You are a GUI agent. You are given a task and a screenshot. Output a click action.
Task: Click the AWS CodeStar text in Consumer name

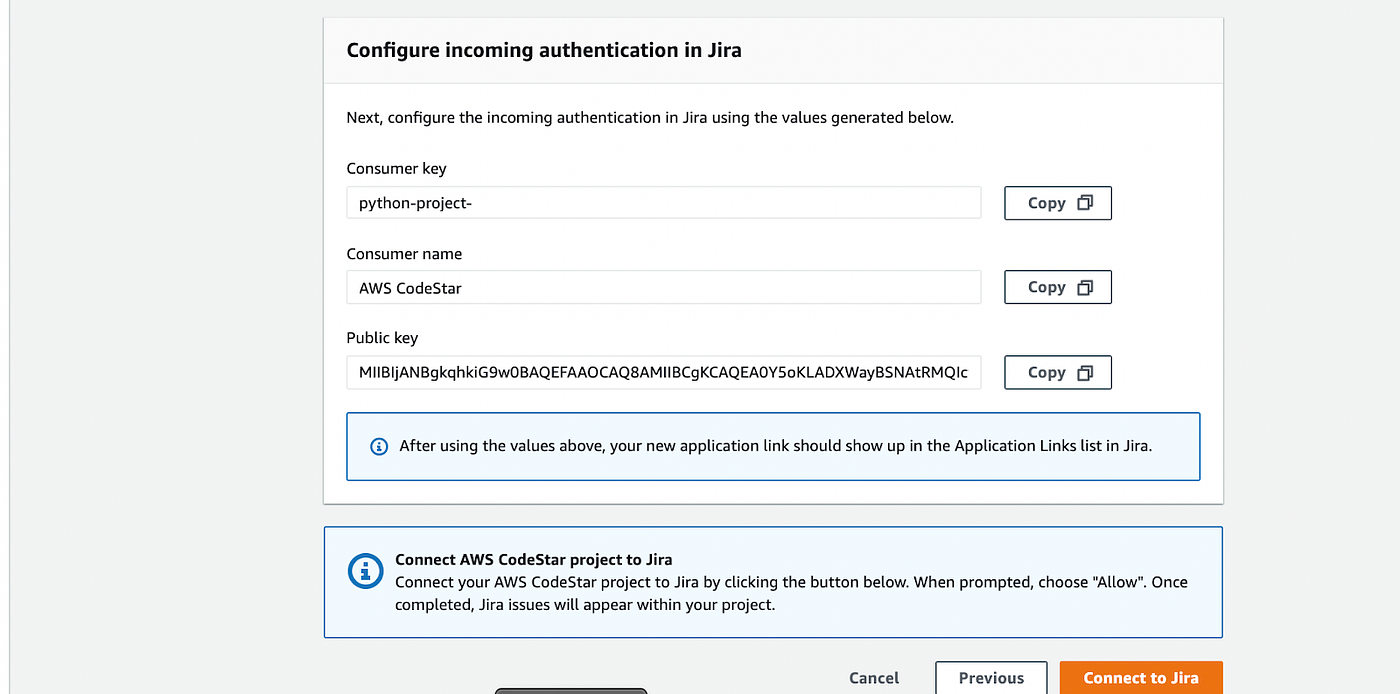click(410, 287)
